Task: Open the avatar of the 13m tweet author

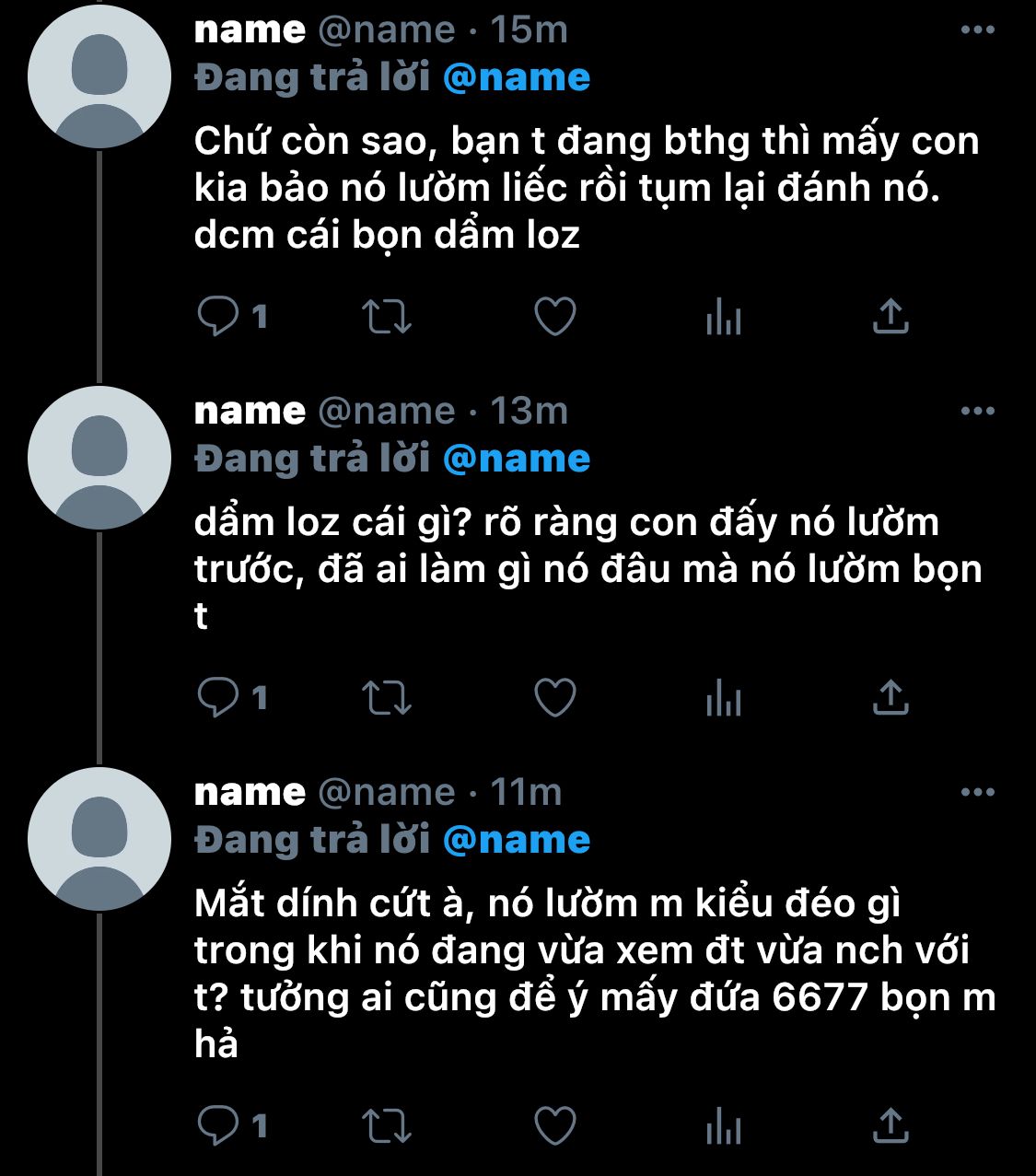Action: (x=99, y=458)
